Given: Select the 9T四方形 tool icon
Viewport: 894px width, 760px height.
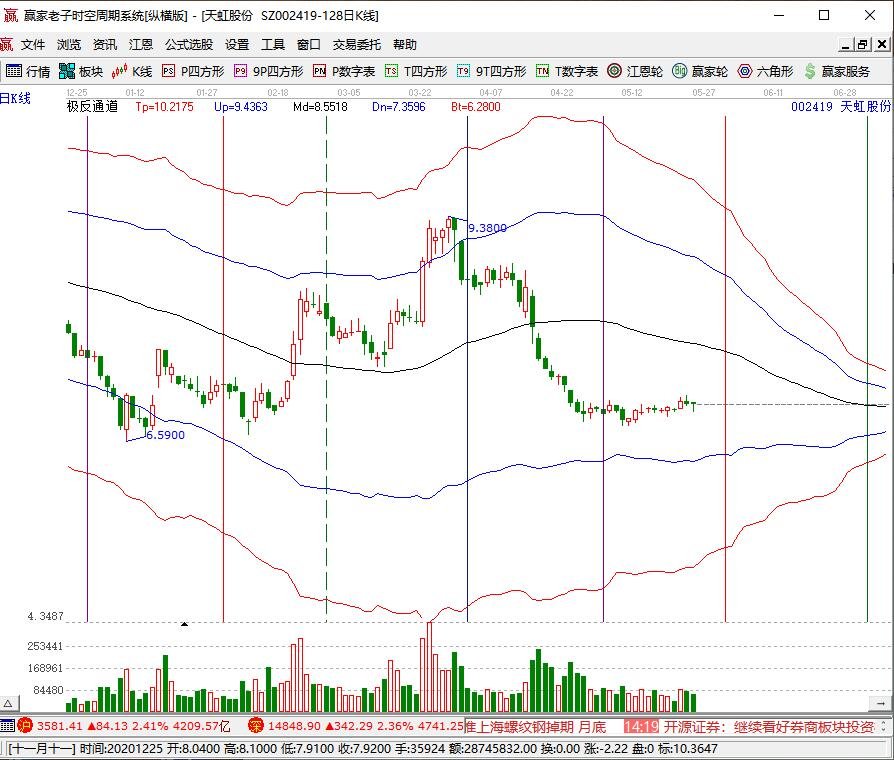Looking at the screenshot, I should pyautogui.click(x=491, y=71).
